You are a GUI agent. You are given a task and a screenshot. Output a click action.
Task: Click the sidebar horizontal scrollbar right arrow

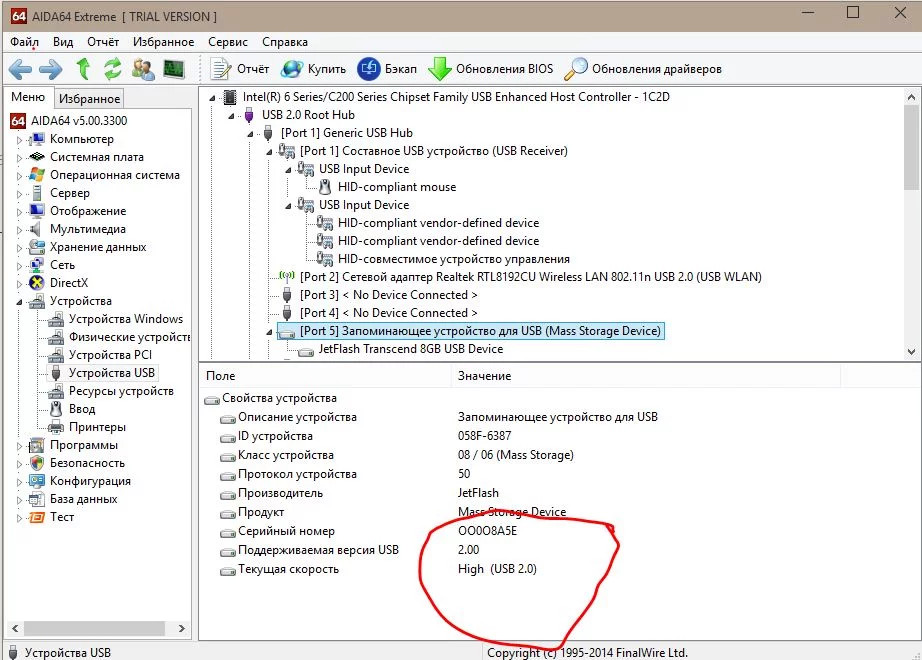pos(182,628)
